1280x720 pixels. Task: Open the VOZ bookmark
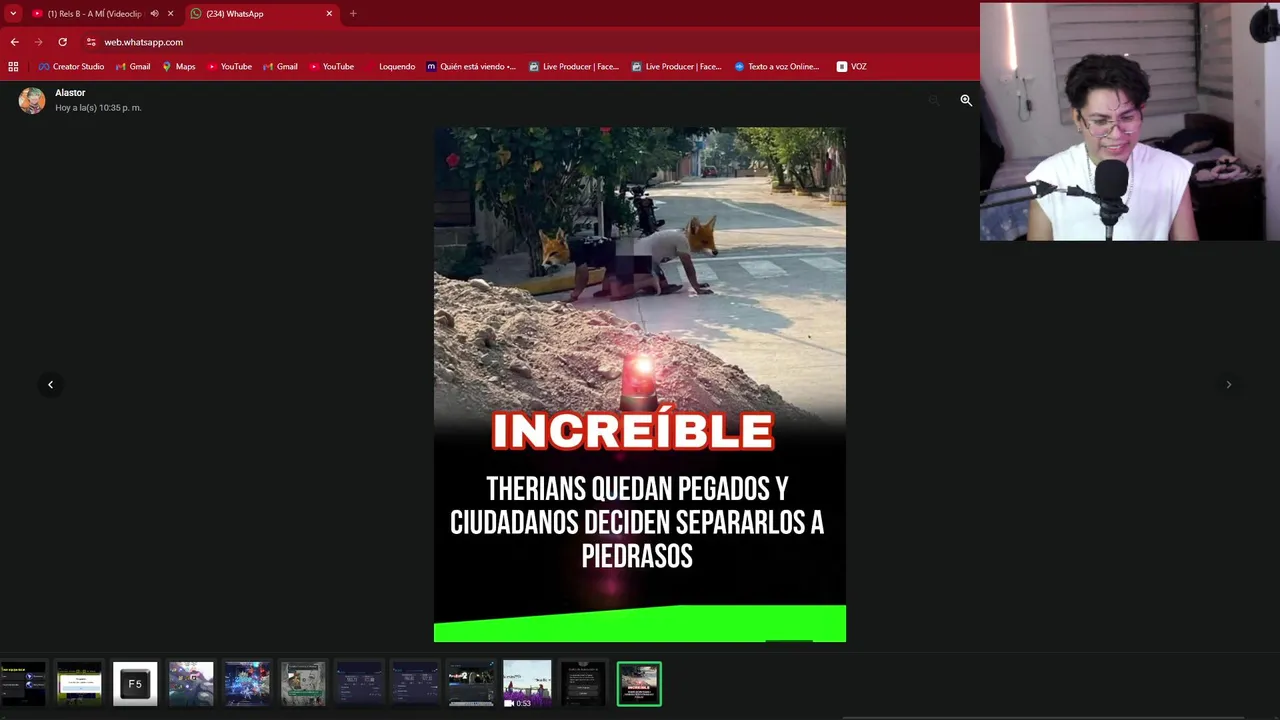coord(852,67)
